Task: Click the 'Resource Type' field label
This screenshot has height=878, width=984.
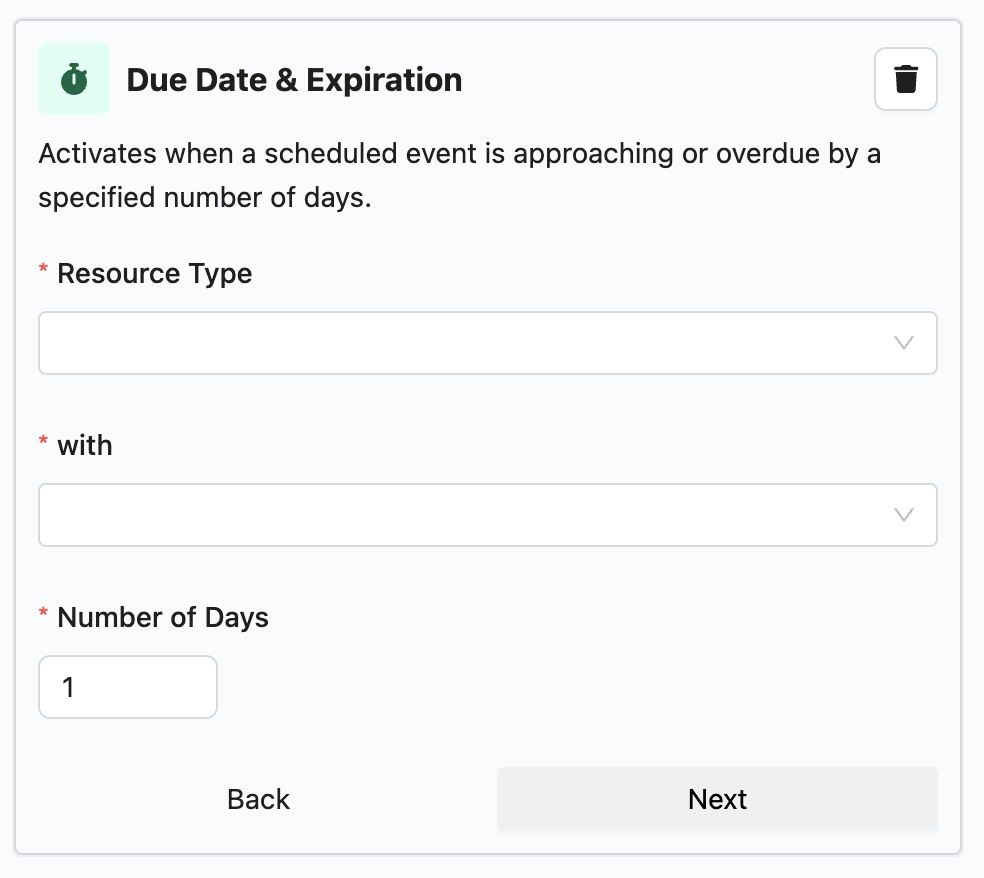Action: coord(154,273)
